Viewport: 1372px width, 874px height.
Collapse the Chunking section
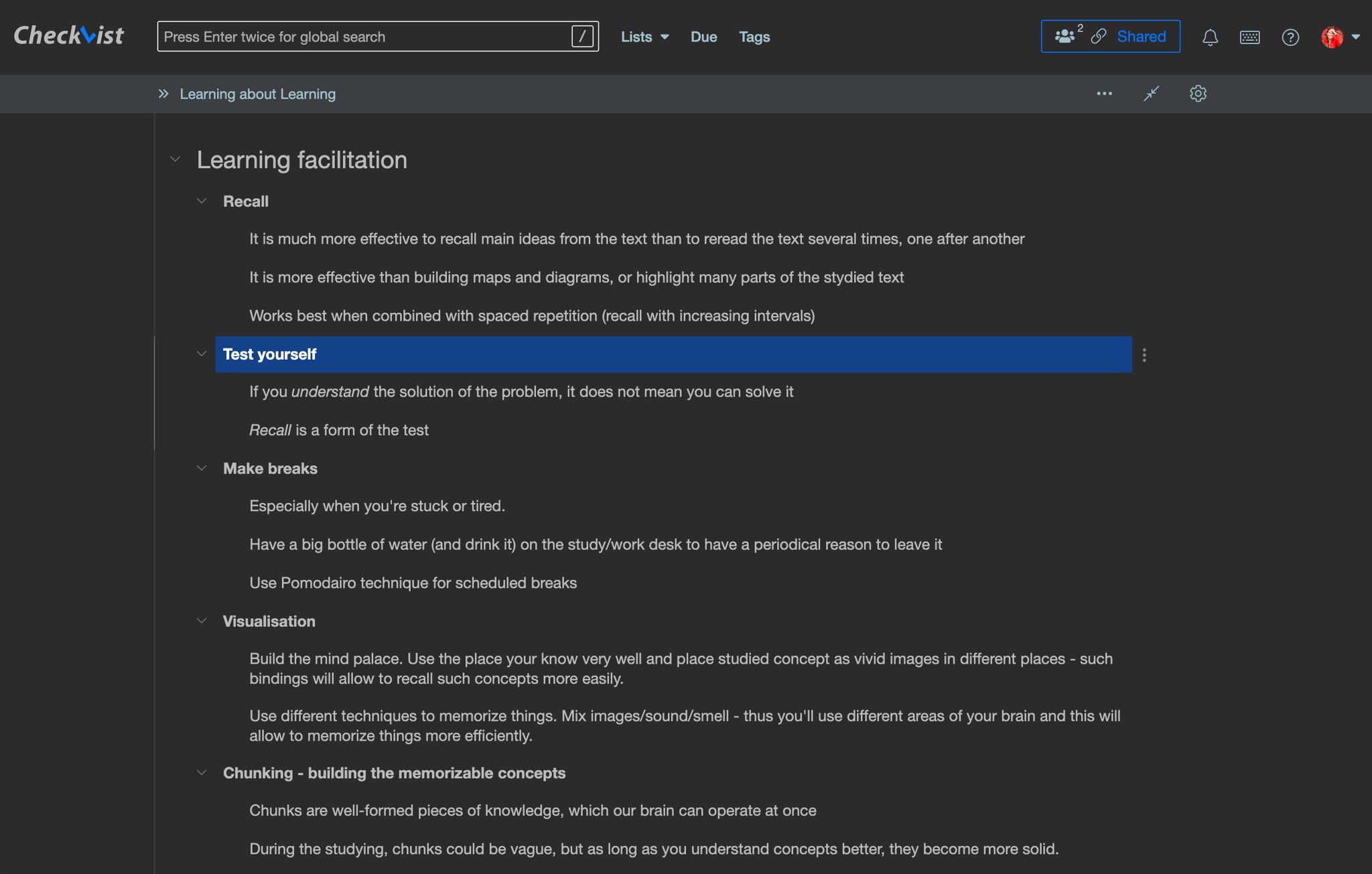[202, 772]
